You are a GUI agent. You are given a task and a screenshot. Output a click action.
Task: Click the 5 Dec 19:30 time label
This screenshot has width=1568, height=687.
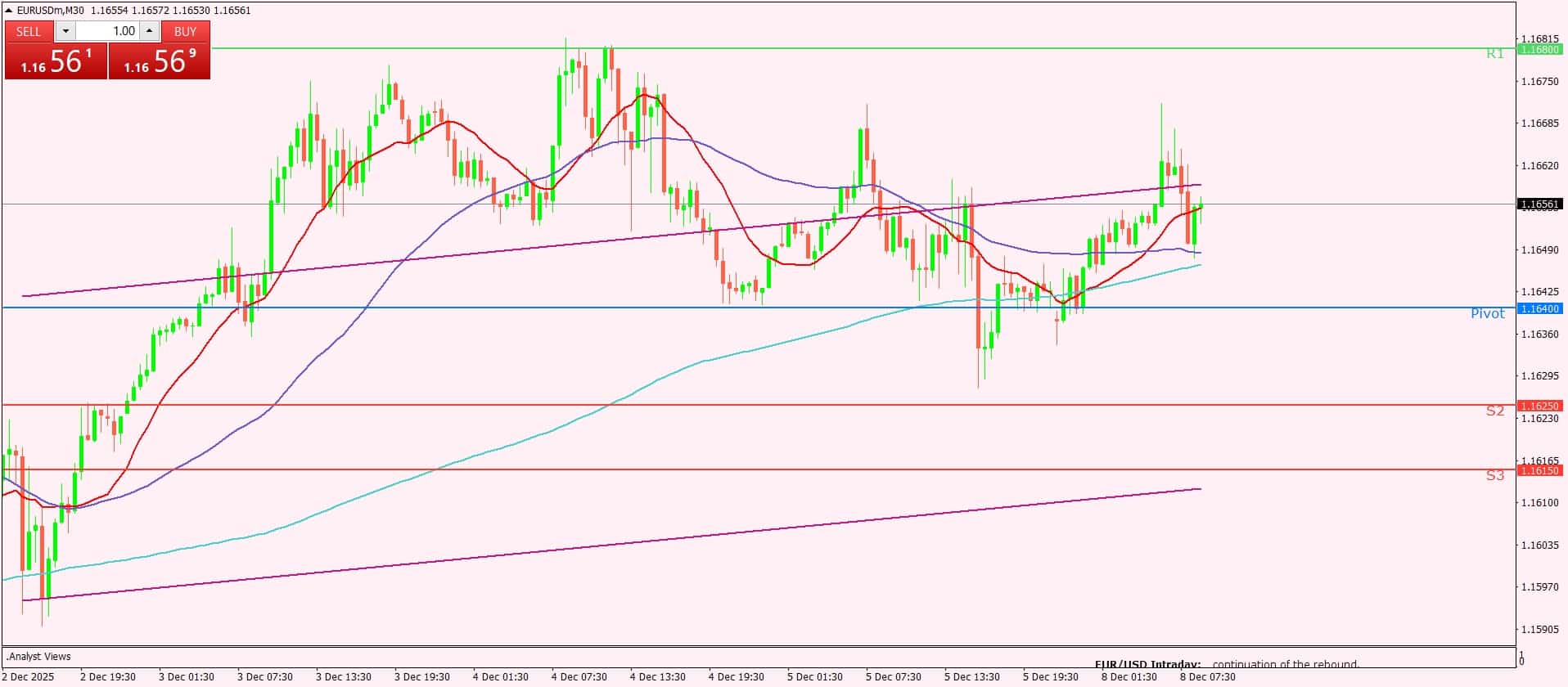click(1051, 676)
